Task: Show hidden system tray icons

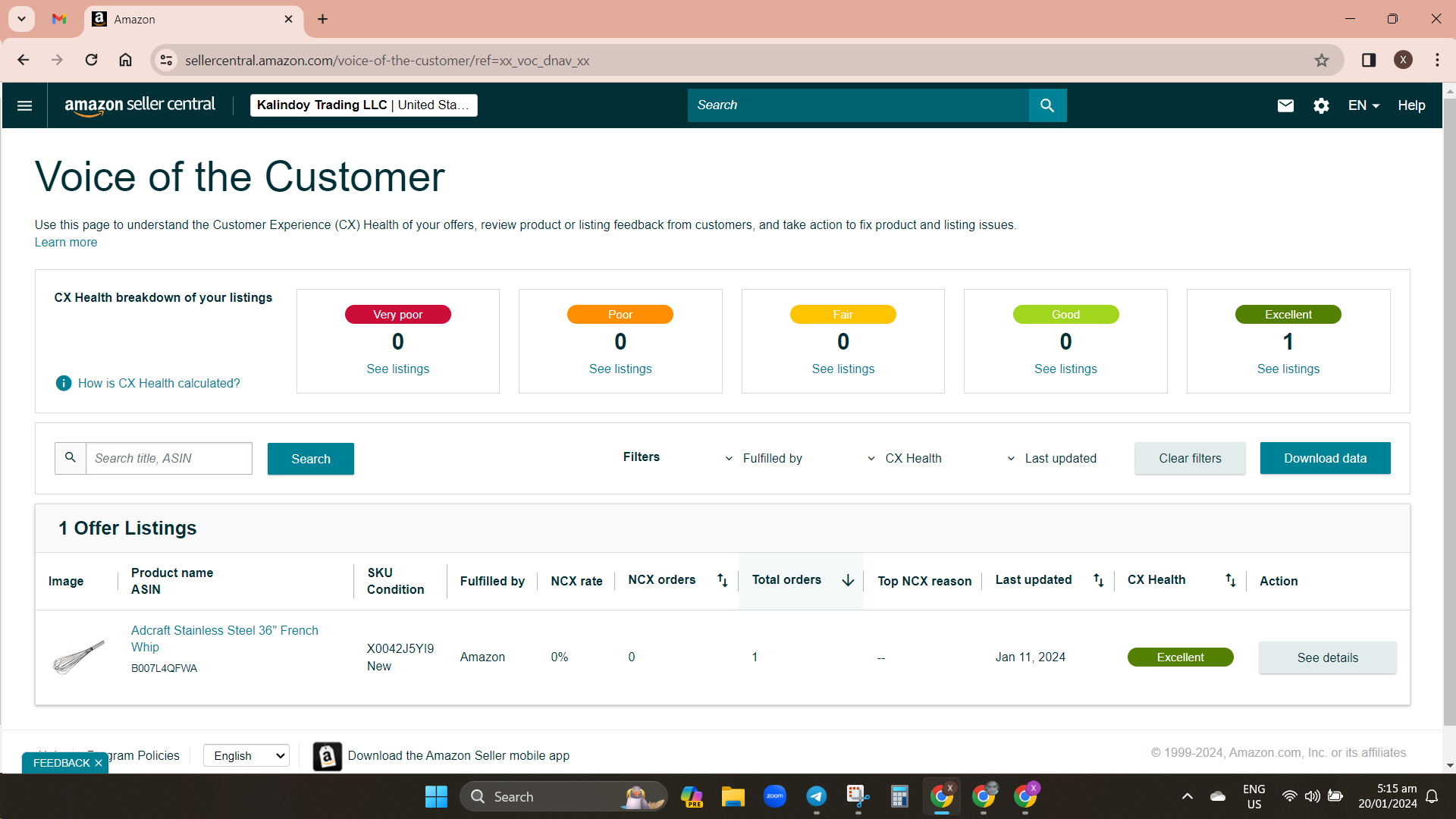Action: 1188,796
